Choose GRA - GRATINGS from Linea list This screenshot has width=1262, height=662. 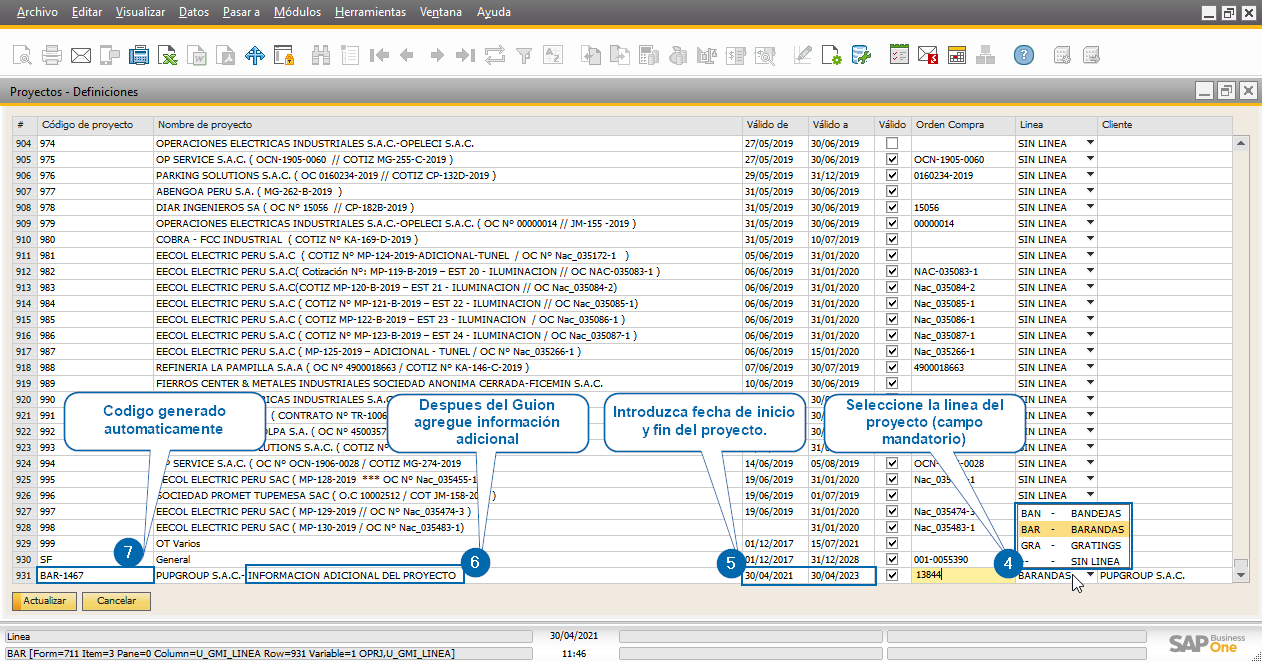click(1074, 545)
